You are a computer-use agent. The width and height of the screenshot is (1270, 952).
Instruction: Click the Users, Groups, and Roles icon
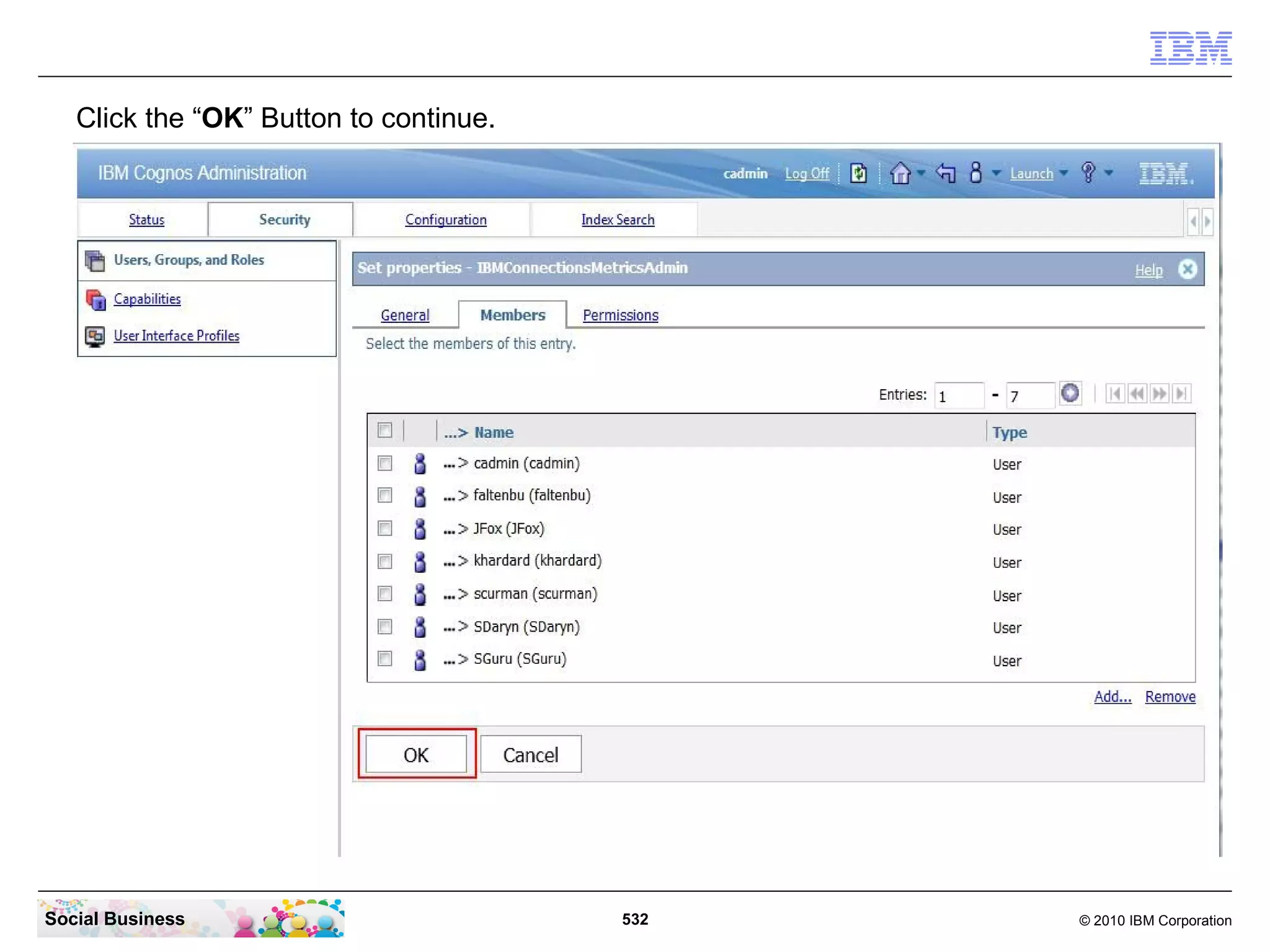(x=95, y=261)
